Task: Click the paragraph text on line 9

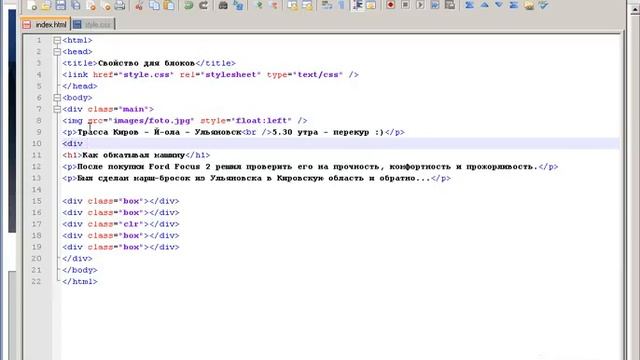Action: 233,132
